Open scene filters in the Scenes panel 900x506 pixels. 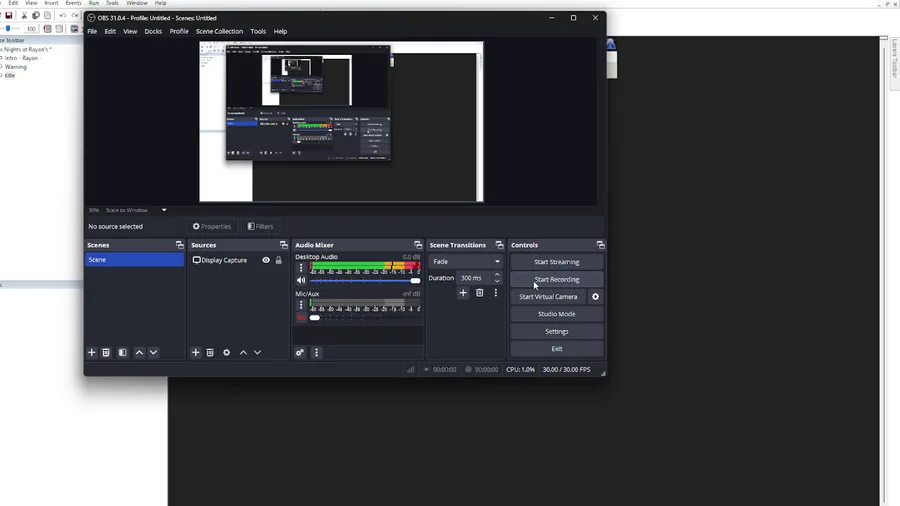[x=122, y=352]
